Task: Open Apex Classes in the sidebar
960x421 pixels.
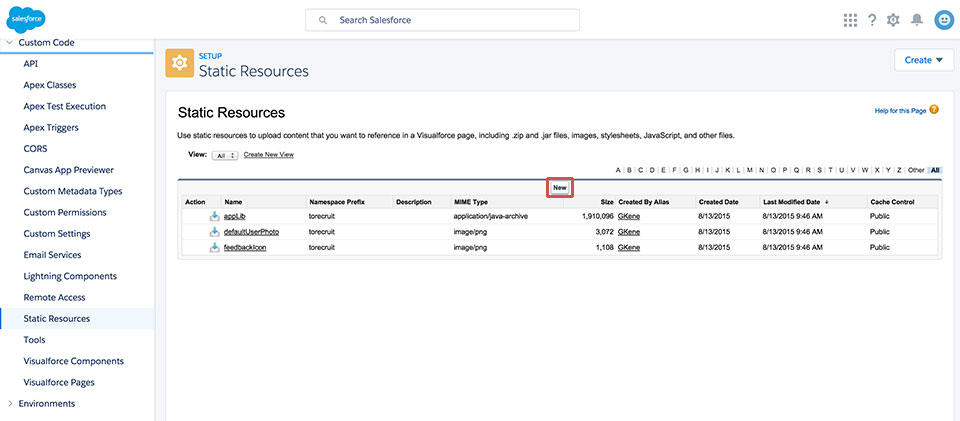Action: (49, 85)
